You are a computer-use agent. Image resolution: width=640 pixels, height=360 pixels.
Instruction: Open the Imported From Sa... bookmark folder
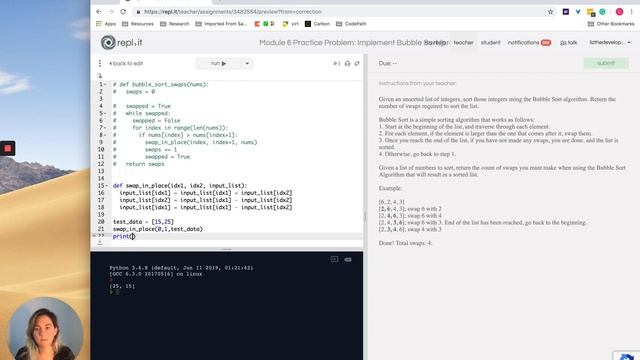[x=221, y=24]
